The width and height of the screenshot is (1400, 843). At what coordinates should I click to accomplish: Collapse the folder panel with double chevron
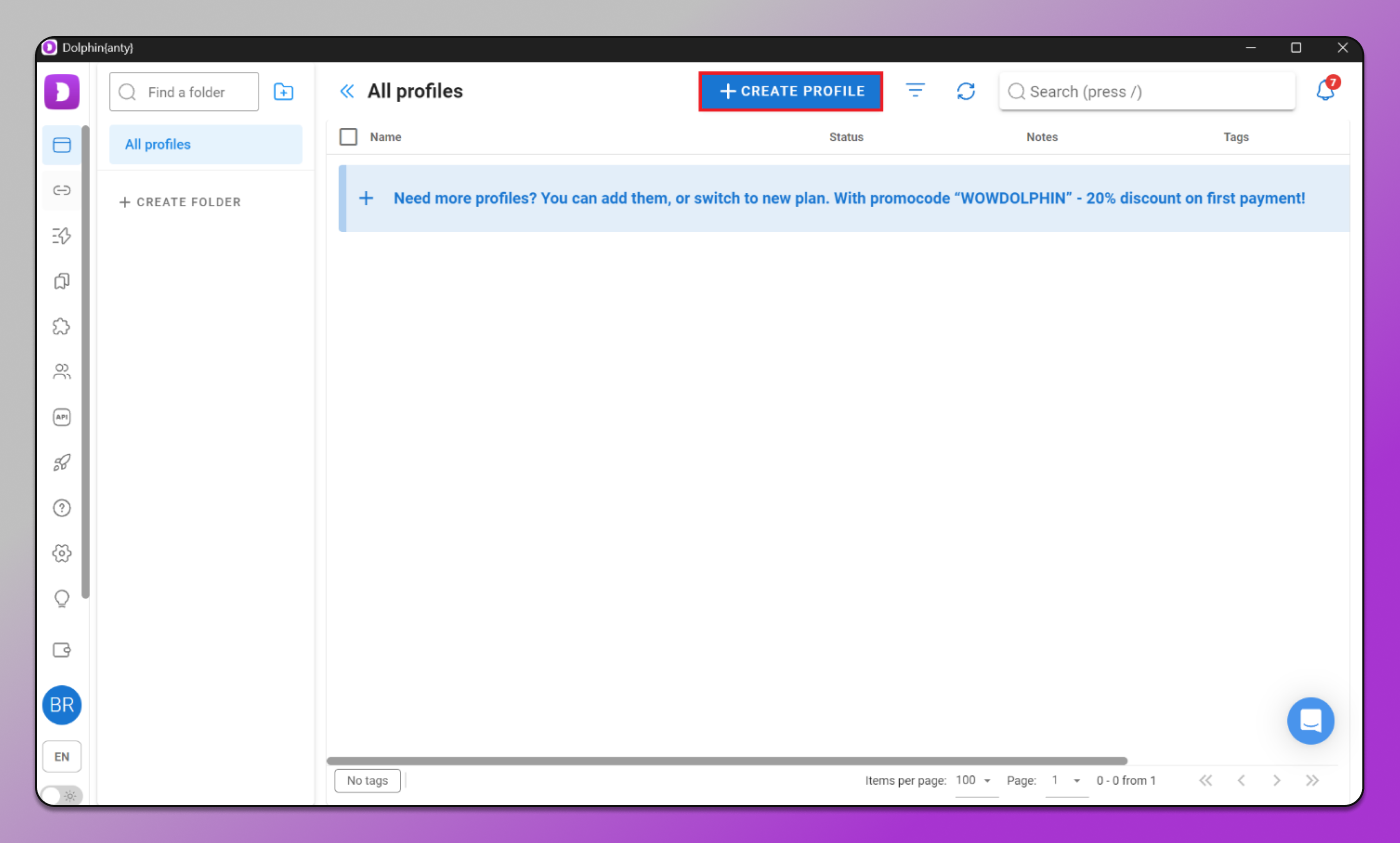click(x=347, y=92)
